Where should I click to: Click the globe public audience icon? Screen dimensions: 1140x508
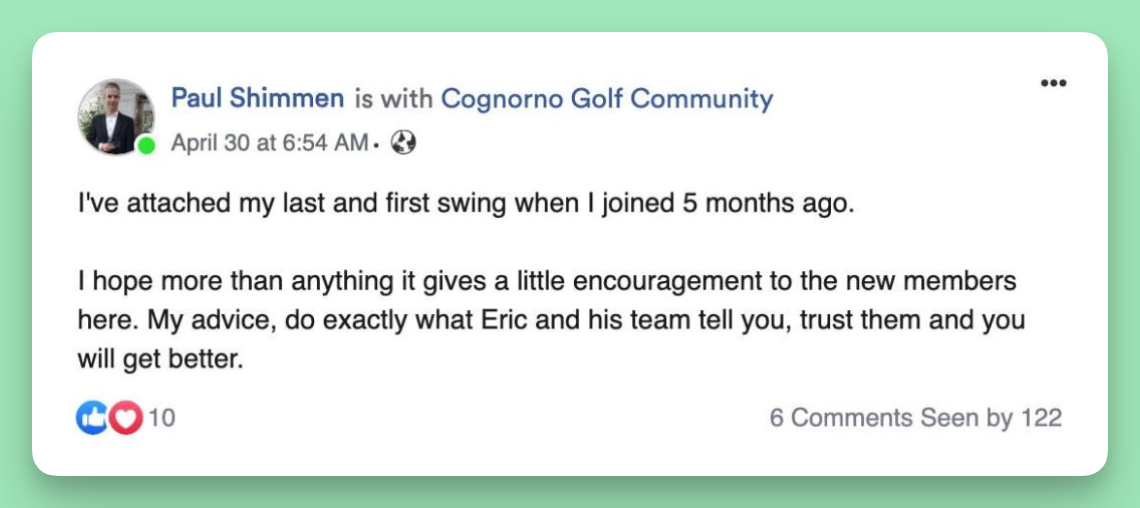pyautogui.click(x=403, y=143)
